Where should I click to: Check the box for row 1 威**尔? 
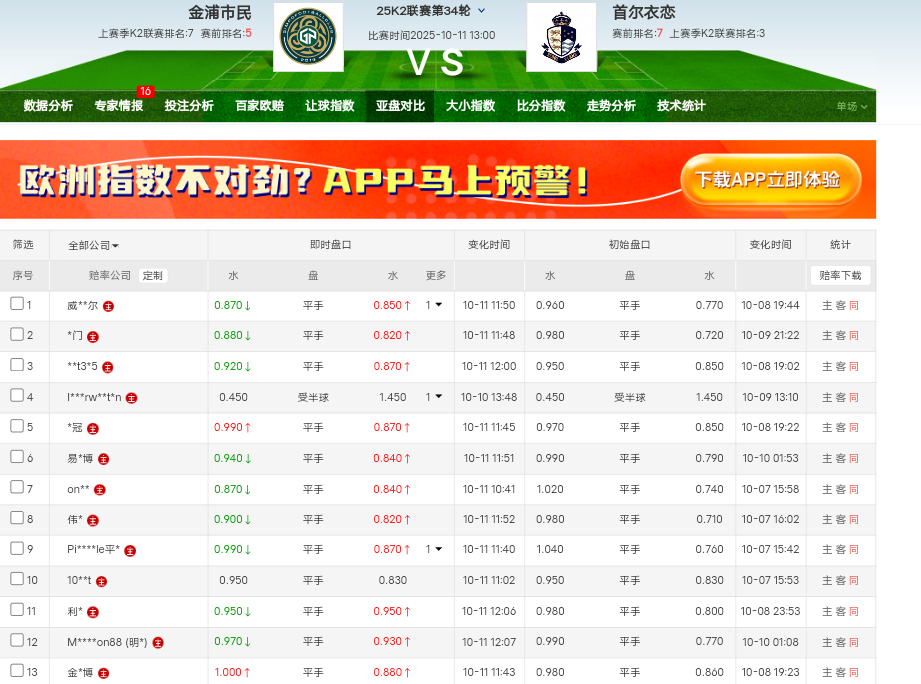[x=17, y=304]
